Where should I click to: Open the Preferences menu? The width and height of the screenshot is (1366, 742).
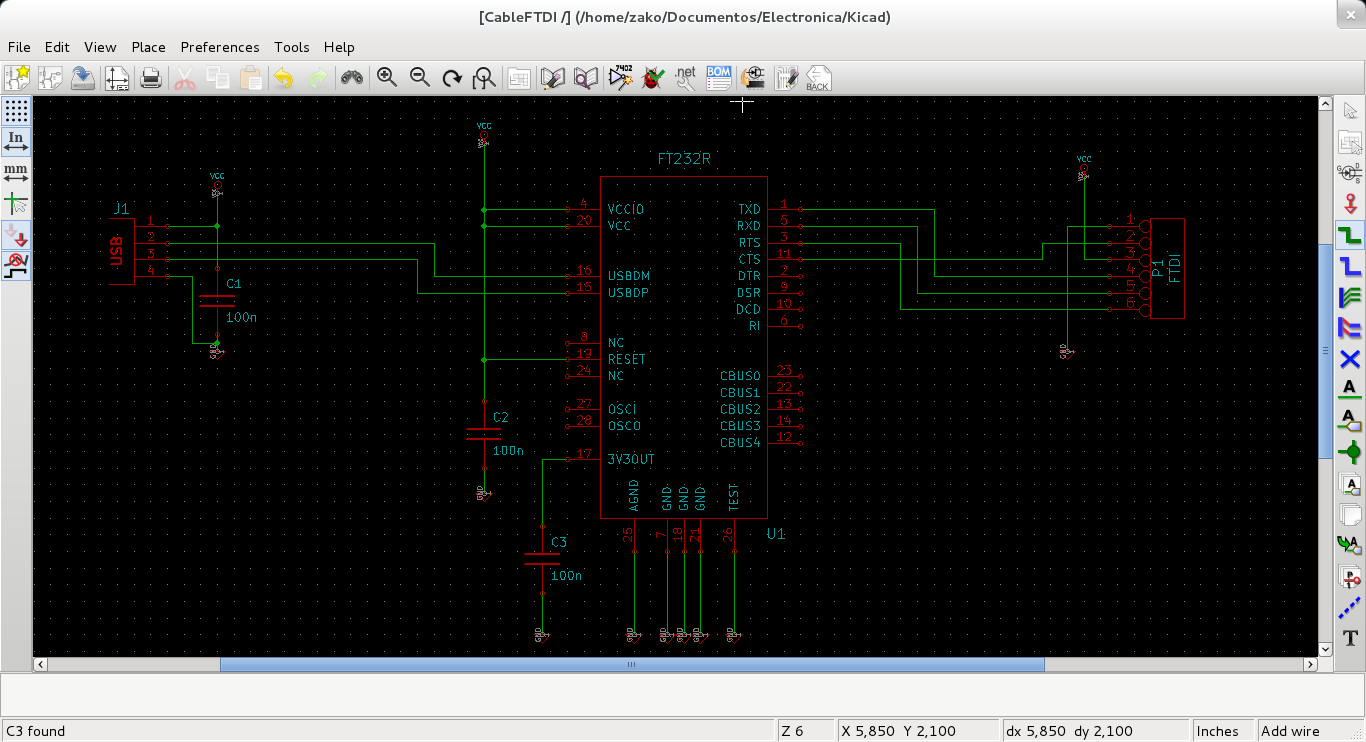[219, 47]
